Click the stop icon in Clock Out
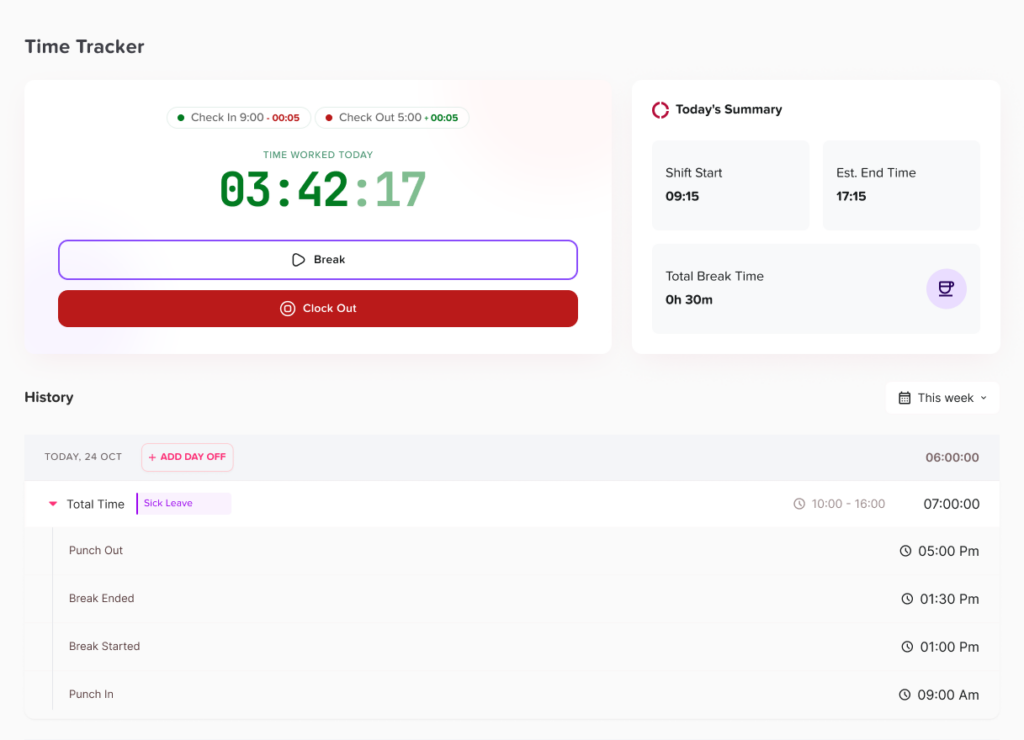Viewport: 1024px width, 740px height. coord(287,308)
